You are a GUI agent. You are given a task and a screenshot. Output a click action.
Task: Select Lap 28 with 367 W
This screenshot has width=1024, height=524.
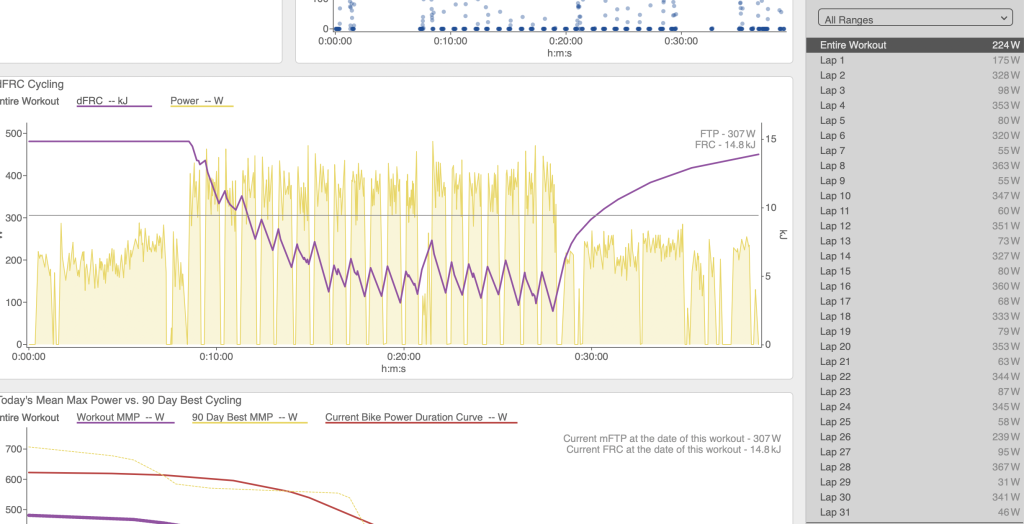pyautogui.click(x=914, y=467)
